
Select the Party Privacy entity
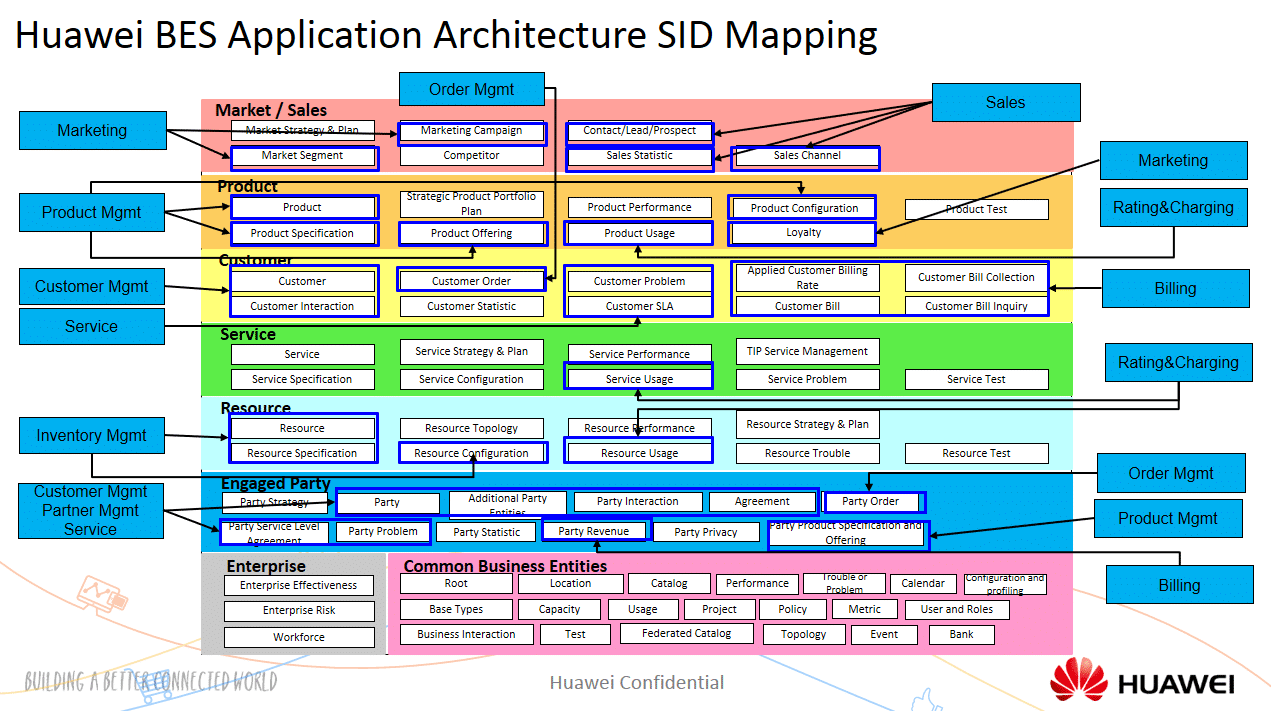(x=706, y=533)
